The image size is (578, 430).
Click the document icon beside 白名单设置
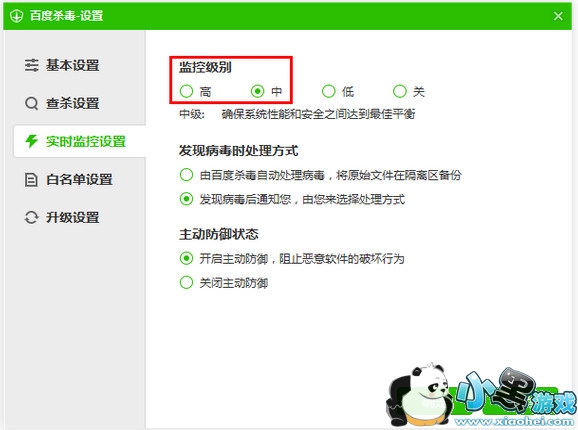(31, 179)
